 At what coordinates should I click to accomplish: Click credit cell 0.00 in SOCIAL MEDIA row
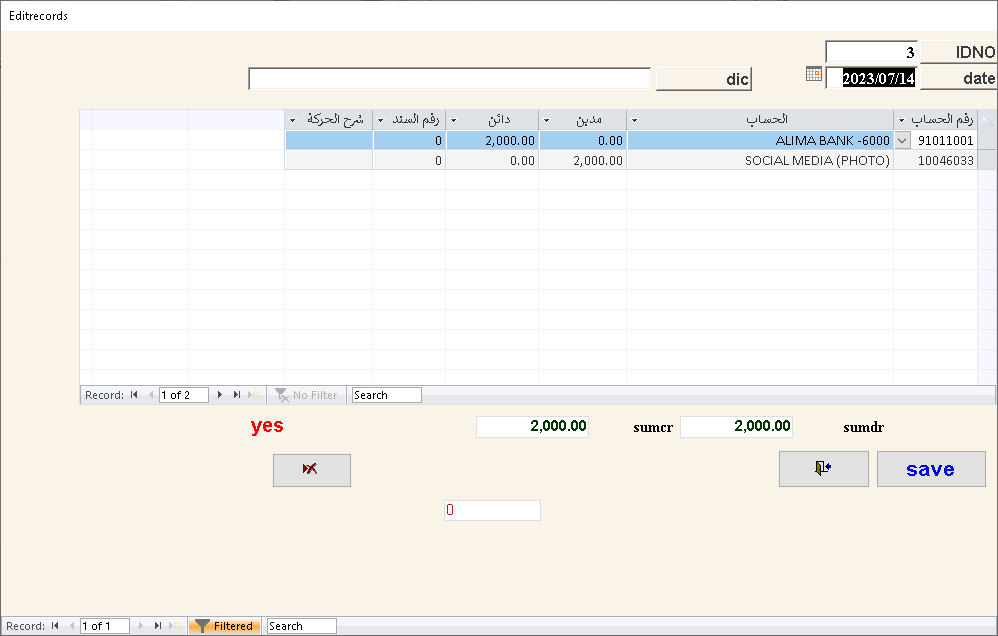[492, 160]
